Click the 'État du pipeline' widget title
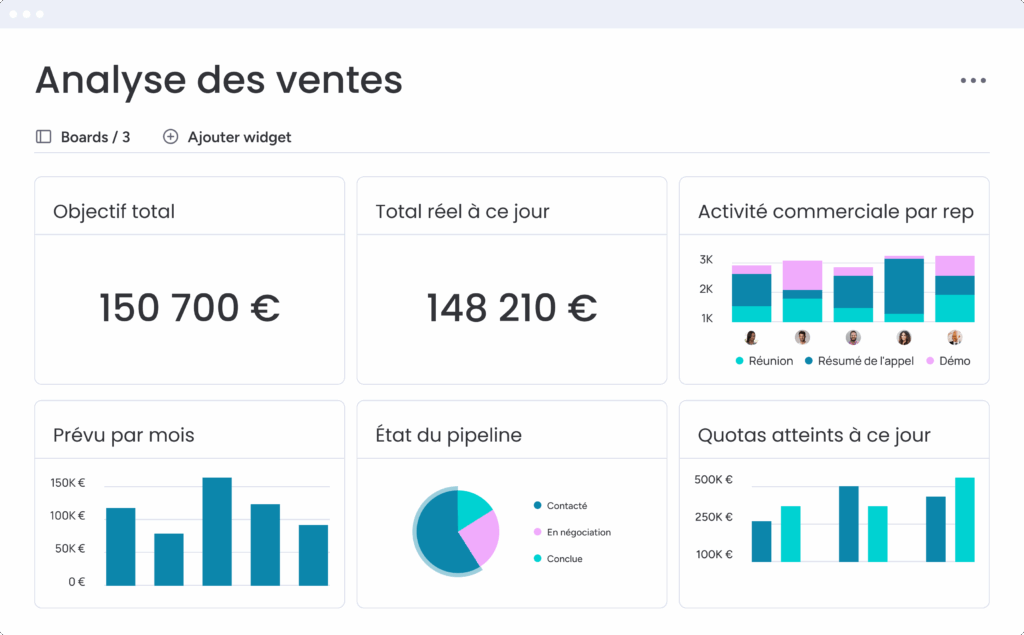The image size is (1024, 635). pyautogui.click(x=448, y=435)
